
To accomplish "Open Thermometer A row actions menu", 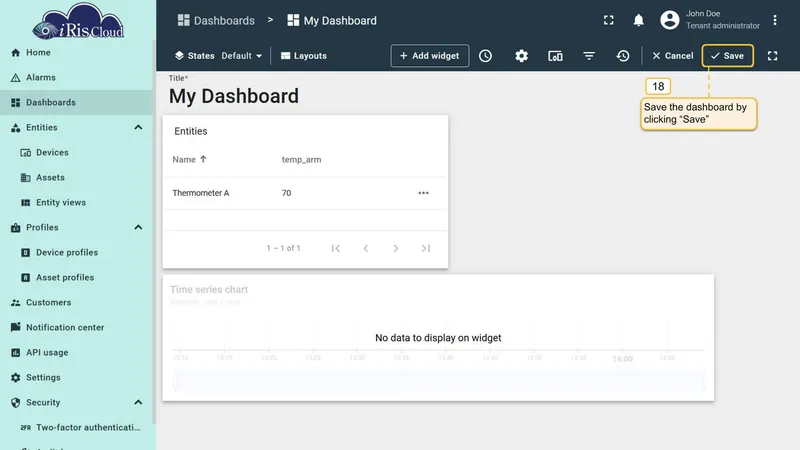I will (423, 193).
